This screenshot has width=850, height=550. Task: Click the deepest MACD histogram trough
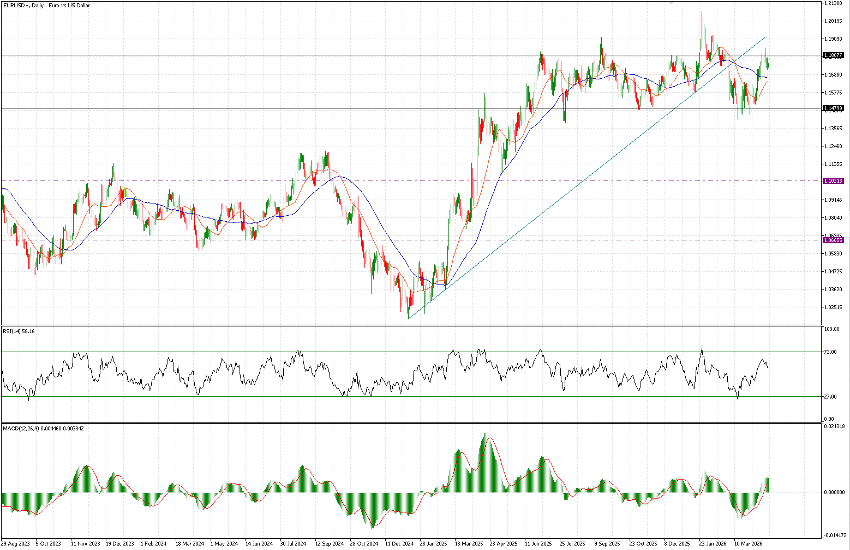tap(373, 523)
